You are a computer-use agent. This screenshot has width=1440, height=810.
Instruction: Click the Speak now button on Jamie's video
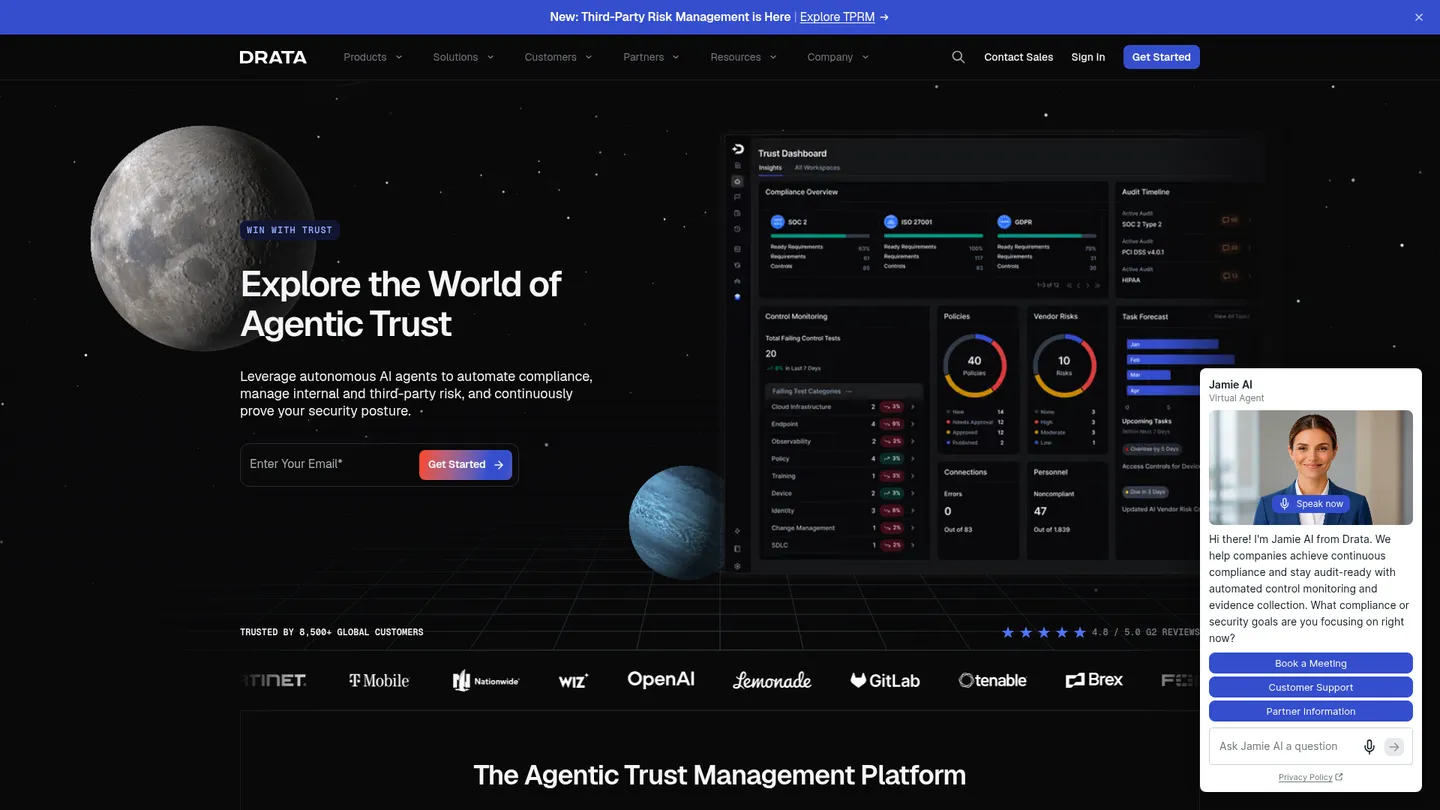pyautogui.click(x=1311, y=504)
